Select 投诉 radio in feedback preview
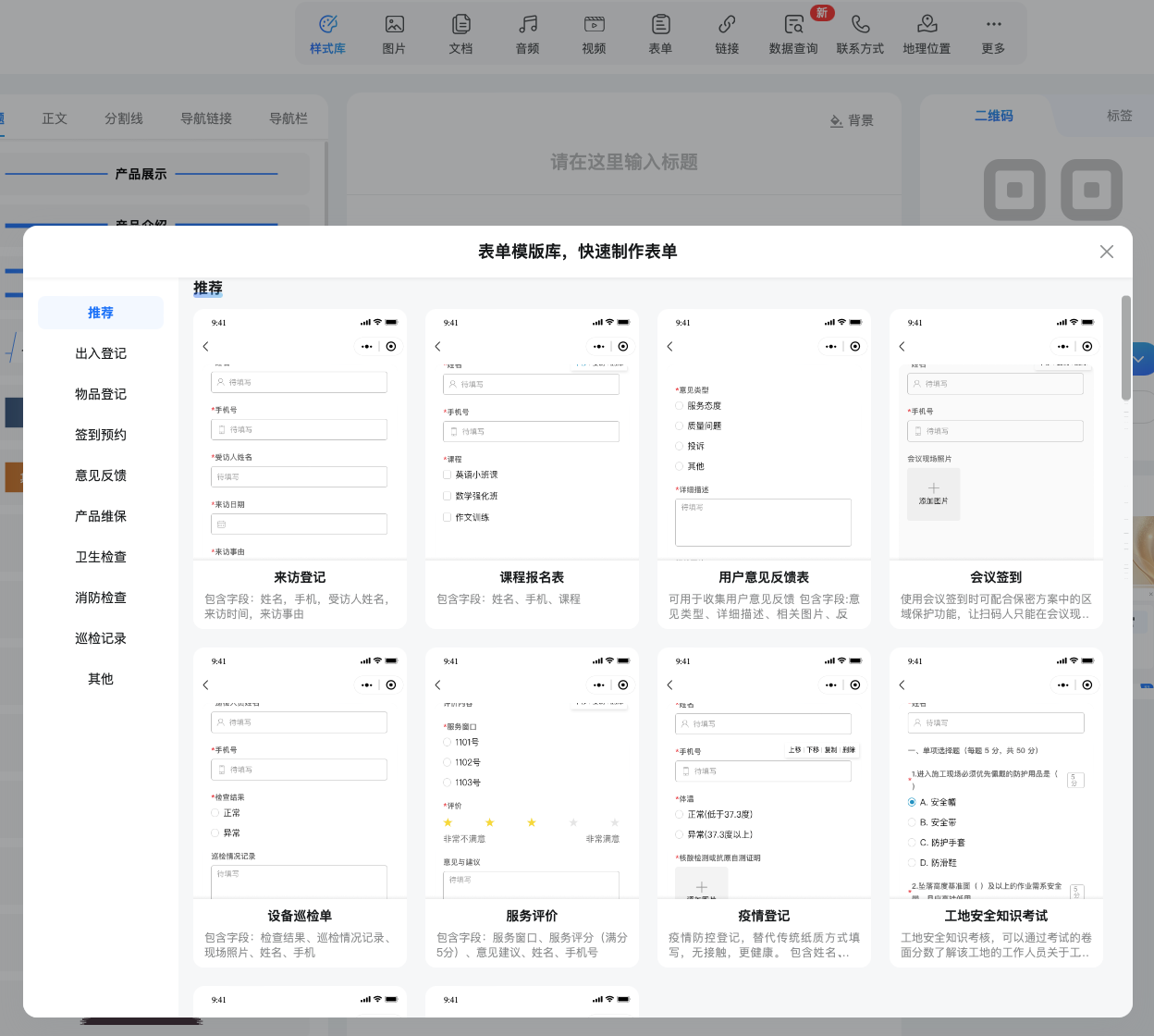 pos(680,446)
